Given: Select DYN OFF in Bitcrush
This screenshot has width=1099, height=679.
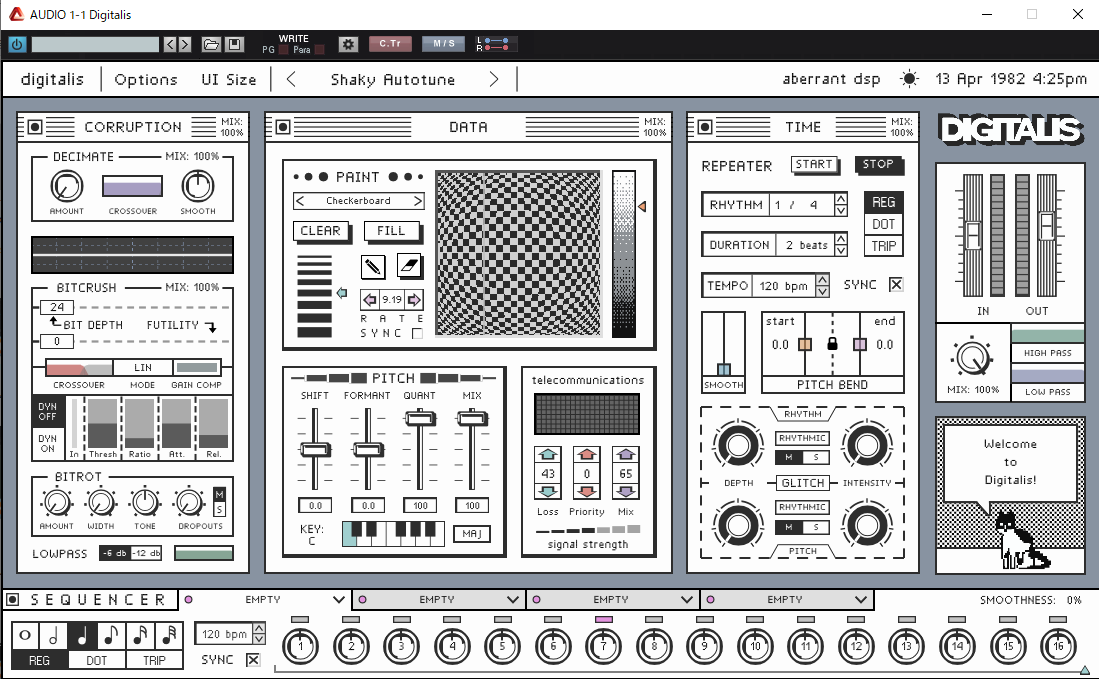Looking at the screenshot, I should [x=48, y=411].
